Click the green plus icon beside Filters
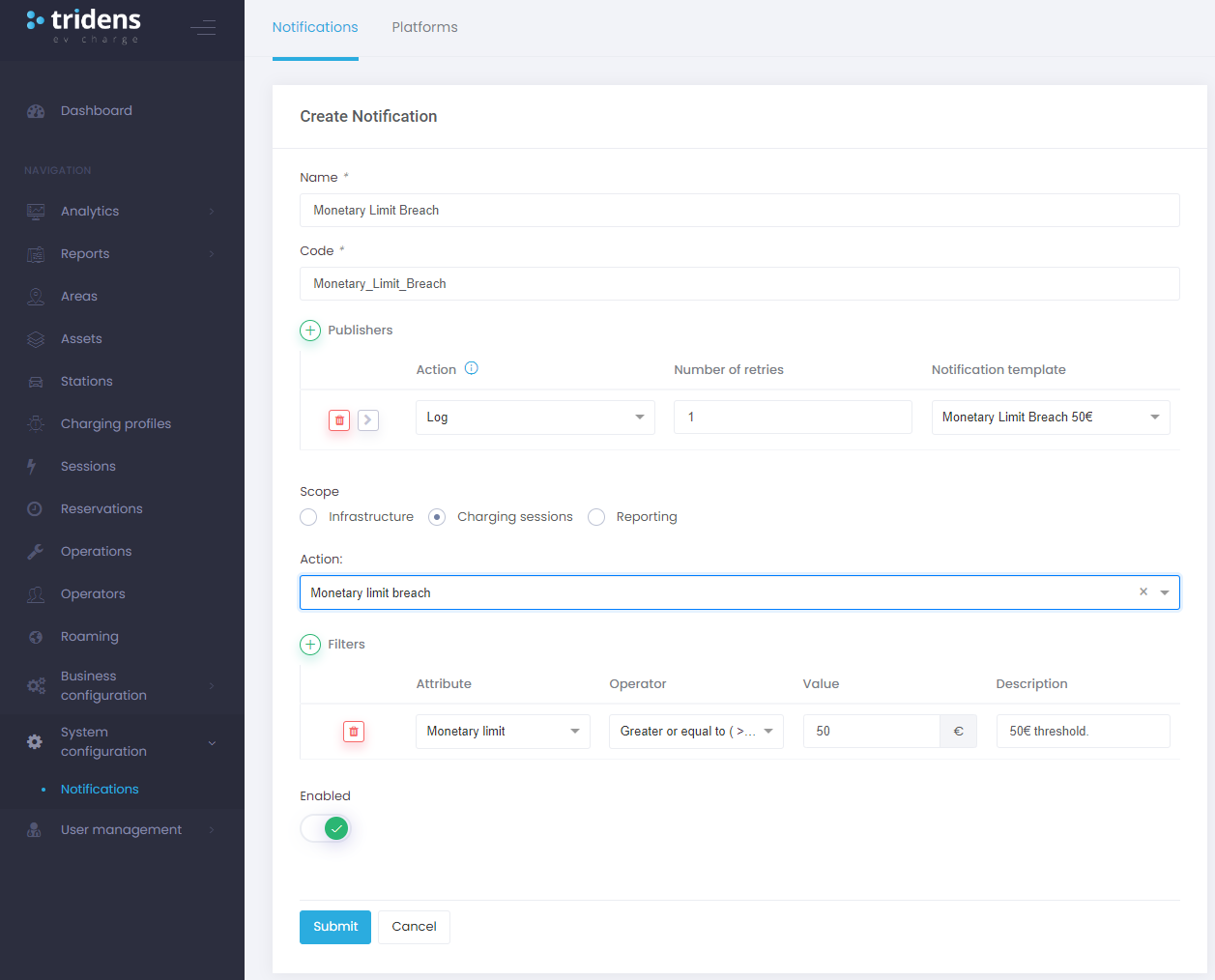 [310, 645]
